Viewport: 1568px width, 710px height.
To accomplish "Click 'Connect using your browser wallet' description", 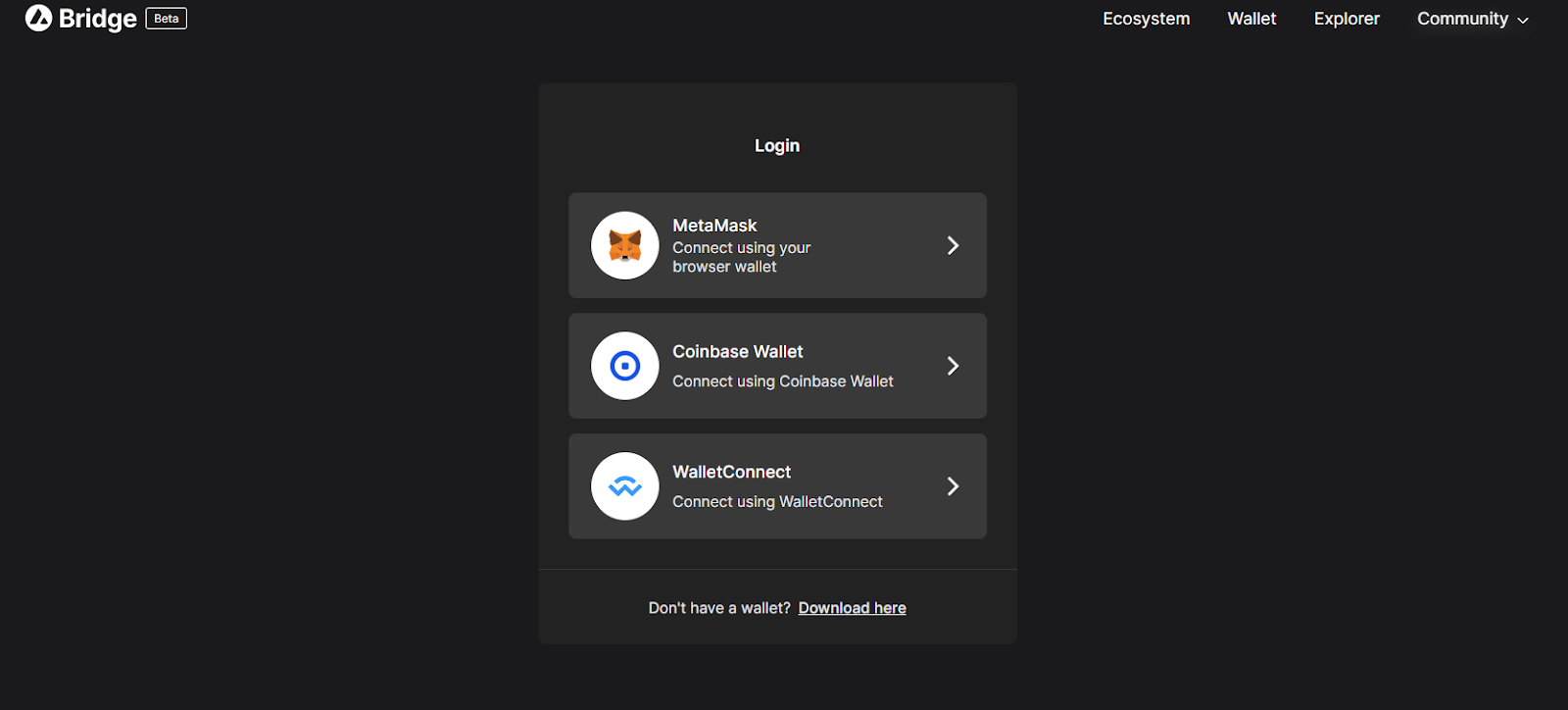I will tap(742, 257).
